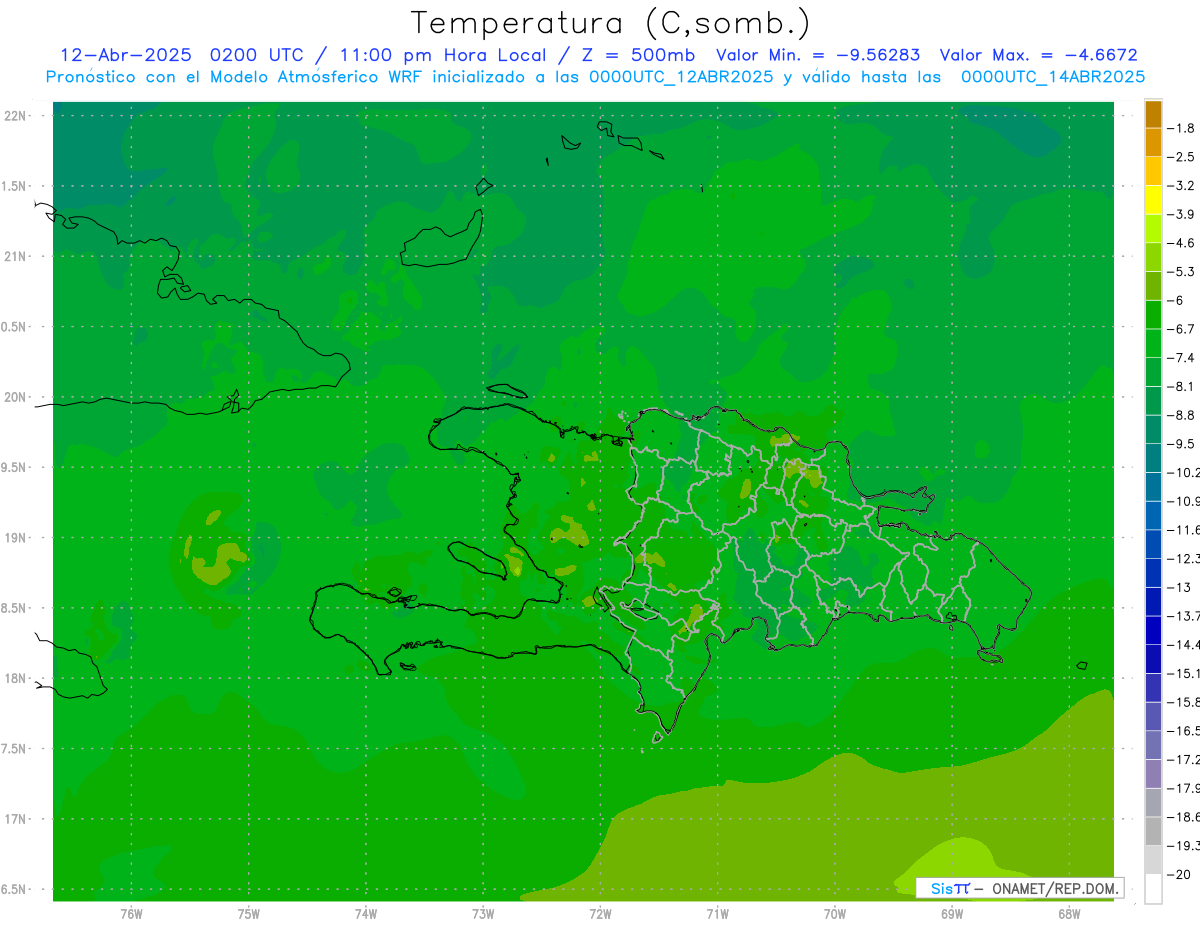
Task: Click the "70W" longitude axis label
Action: [x=835, y=914]
